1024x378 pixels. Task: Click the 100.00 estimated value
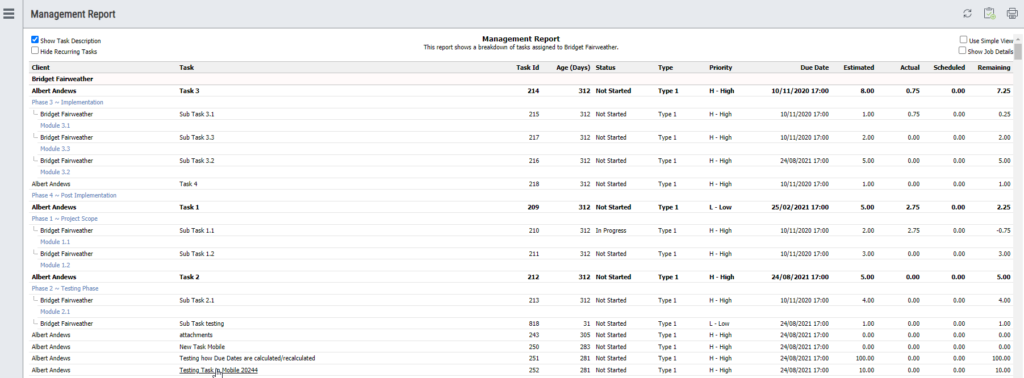[865, 358]
